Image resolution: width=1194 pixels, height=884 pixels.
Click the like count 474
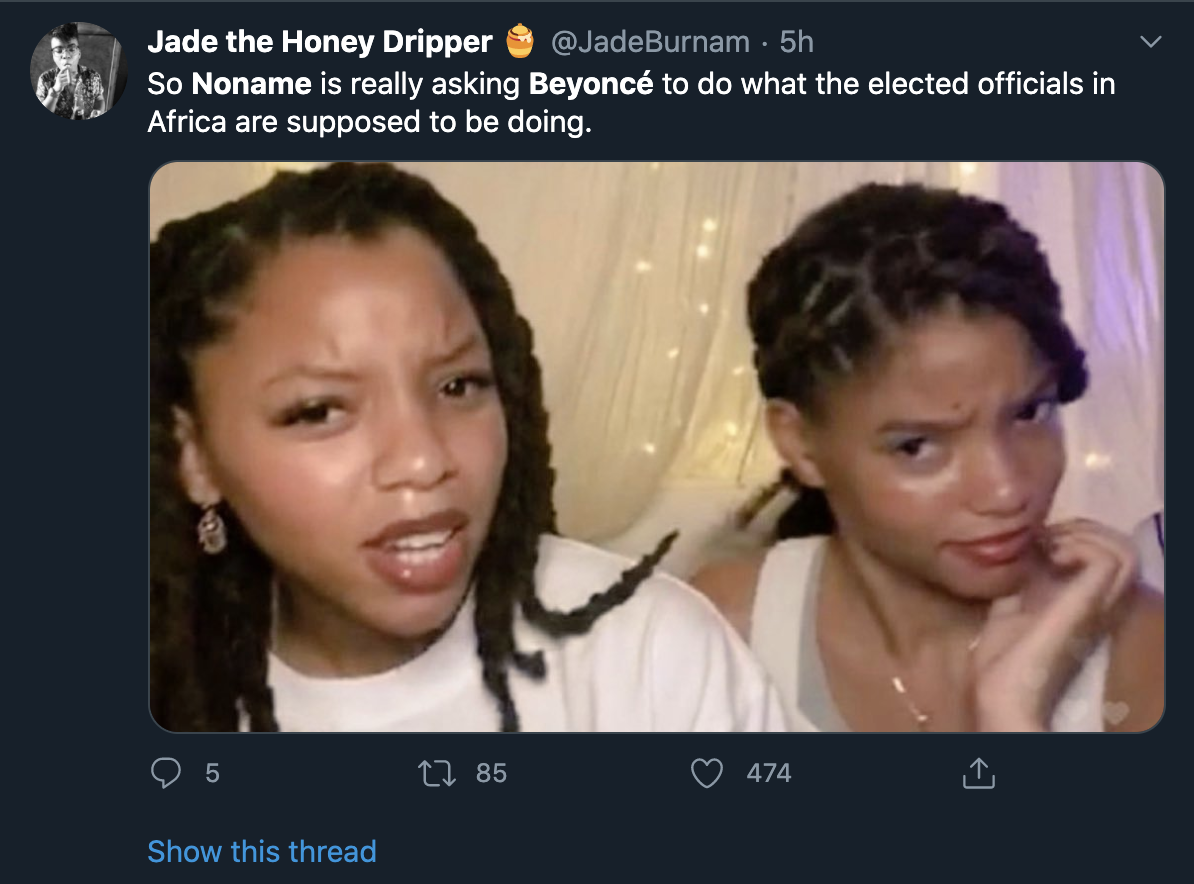(x=768, y=773)
